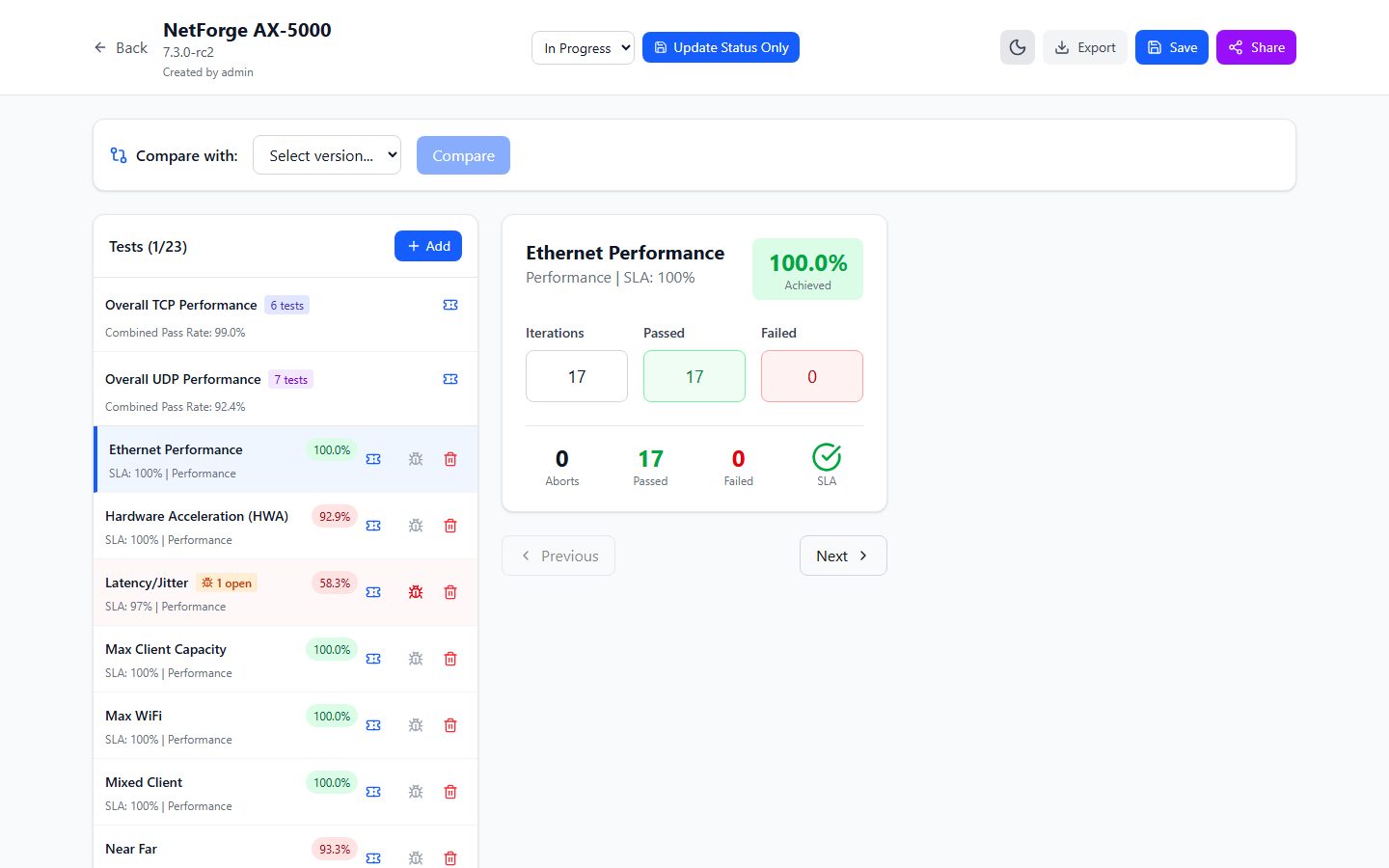The height and width of the screenshot is (868, 1389).
Task: Click NetForge AX-5000 title
Action: click(x=247, y=30)
